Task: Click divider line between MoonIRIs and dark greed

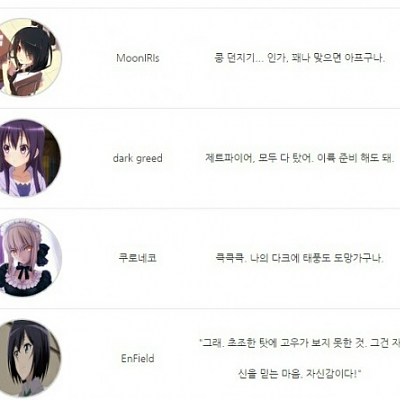Action: pyautogui.click(x=200, y=108)
